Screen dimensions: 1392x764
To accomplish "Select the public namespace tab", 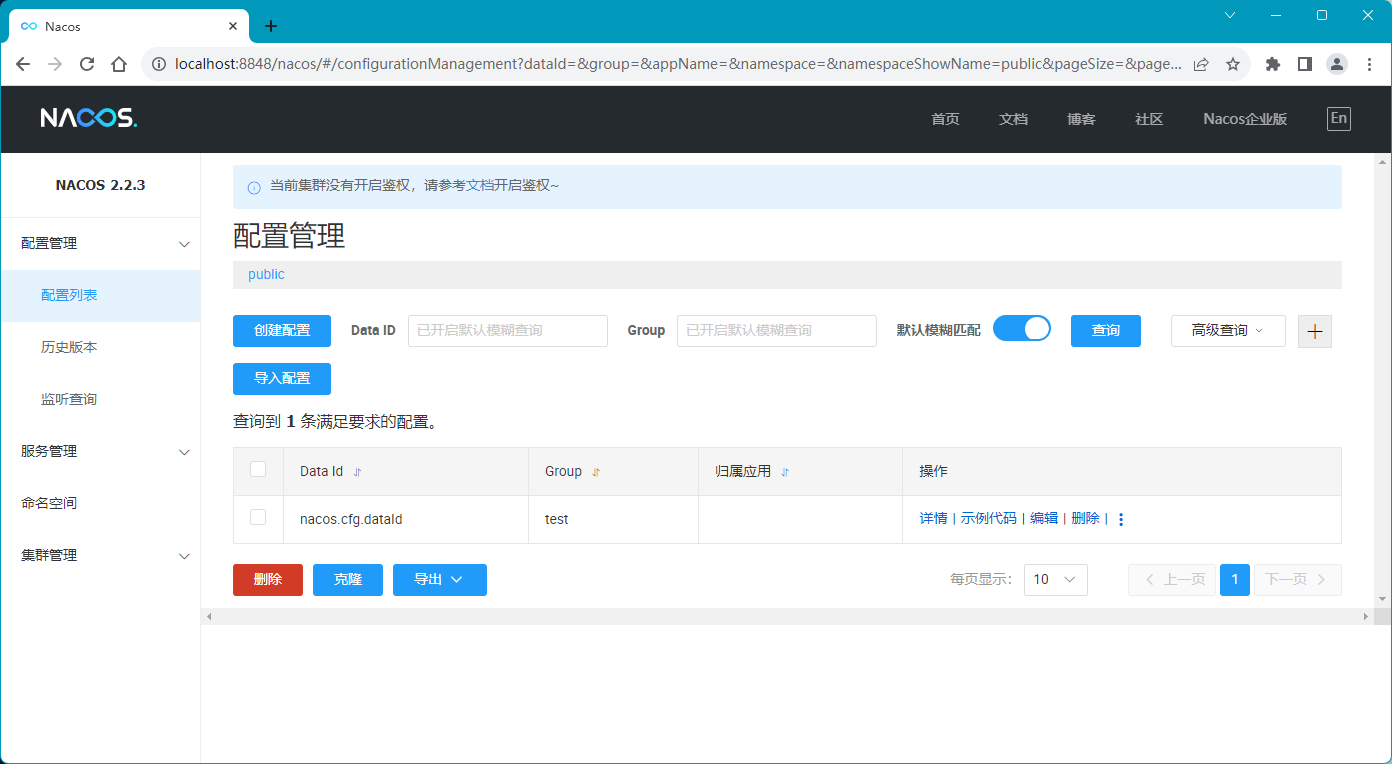I will [266, 274].
